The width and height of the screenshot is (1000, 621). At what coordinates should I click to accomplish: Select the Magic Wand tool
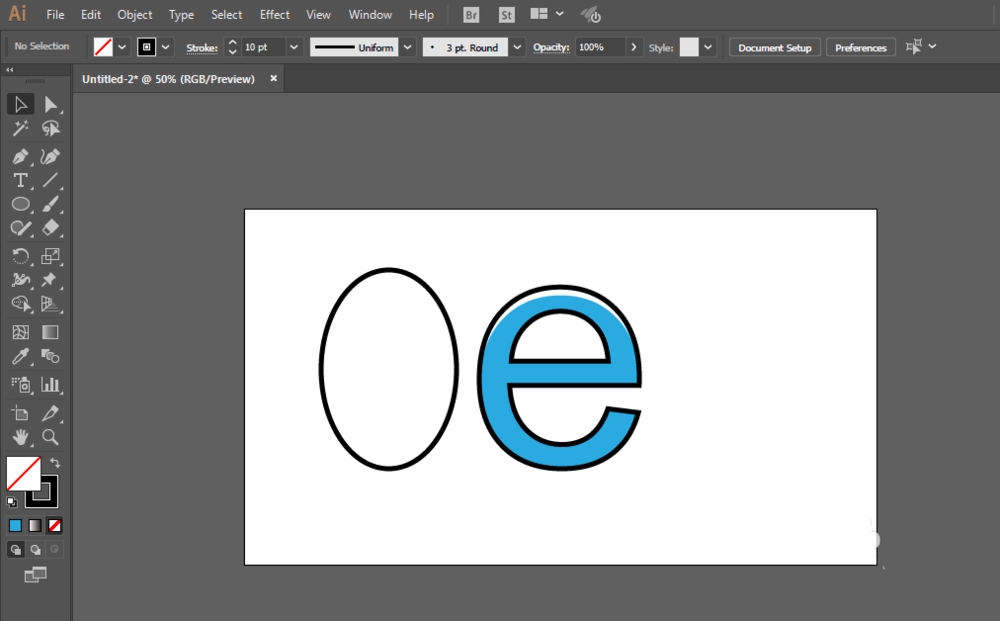20,129
